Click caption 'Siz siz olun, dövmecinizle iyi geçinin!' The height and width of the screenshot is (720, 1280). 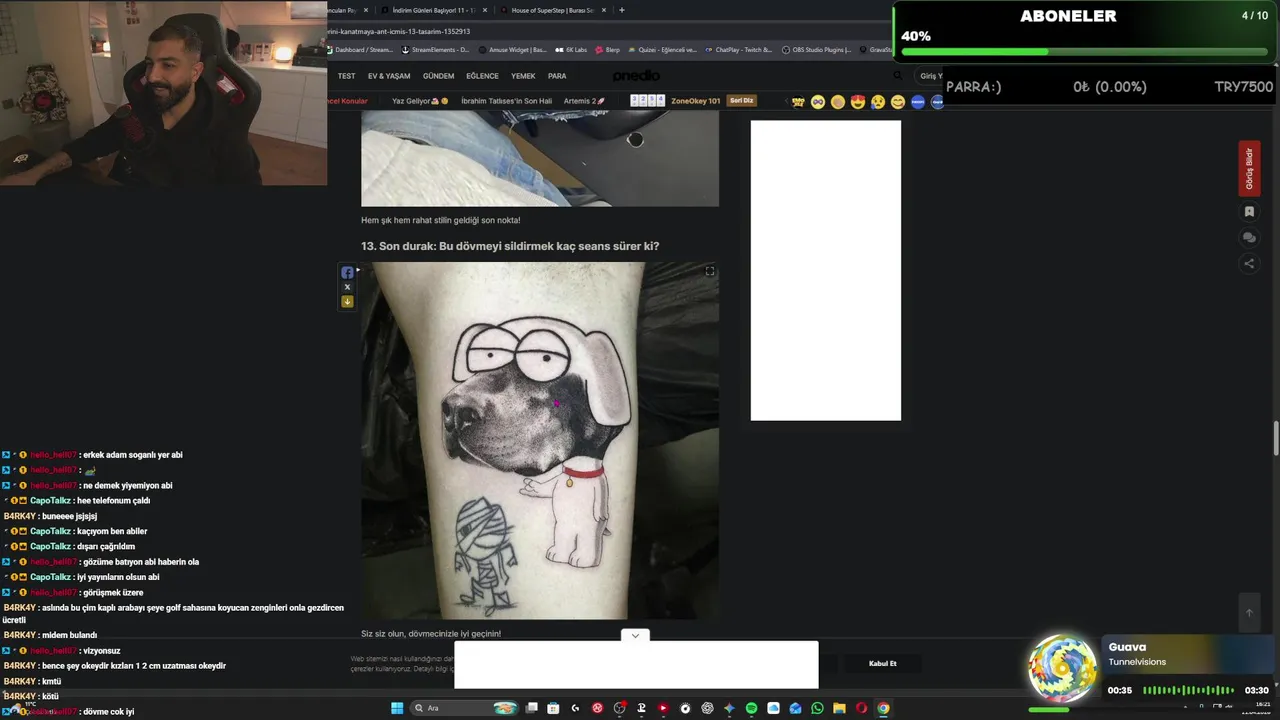pyautogui.click(x=431, y=634)
